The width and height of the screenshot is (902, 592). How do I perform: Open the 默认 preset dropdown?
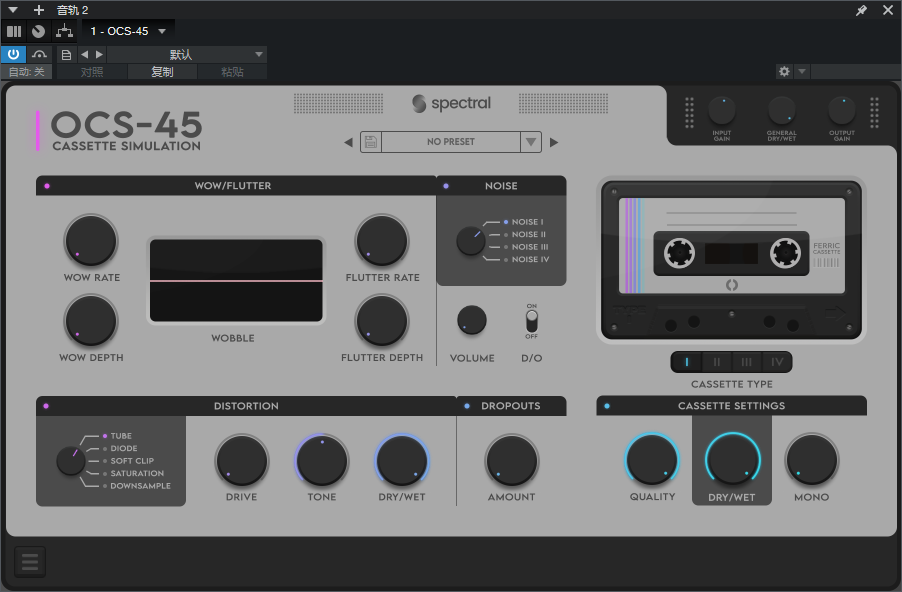186,55
